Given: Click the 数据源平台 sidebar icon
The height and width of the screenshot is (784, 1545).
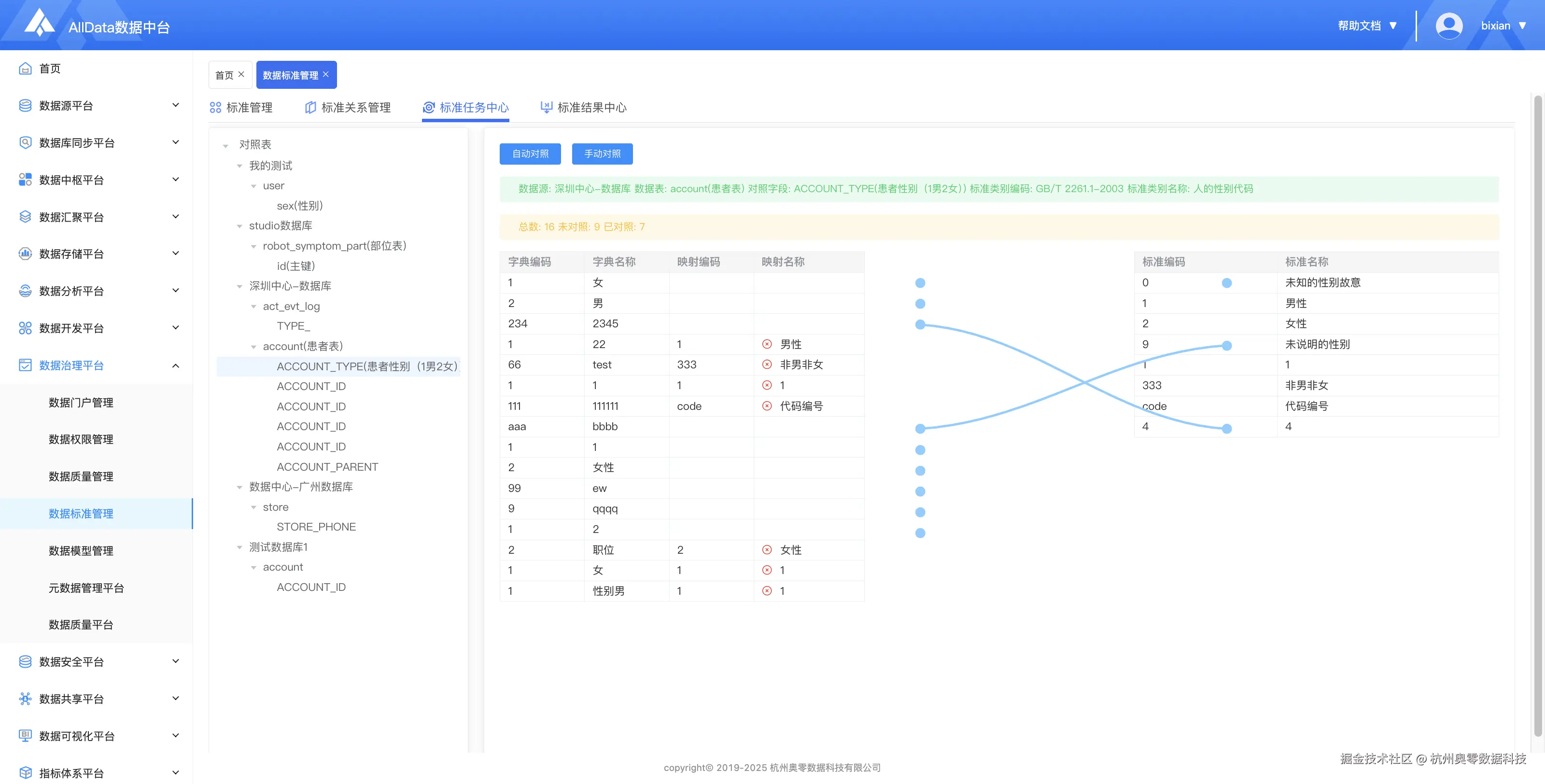Looking at the screenshot, I should (25, 106).
